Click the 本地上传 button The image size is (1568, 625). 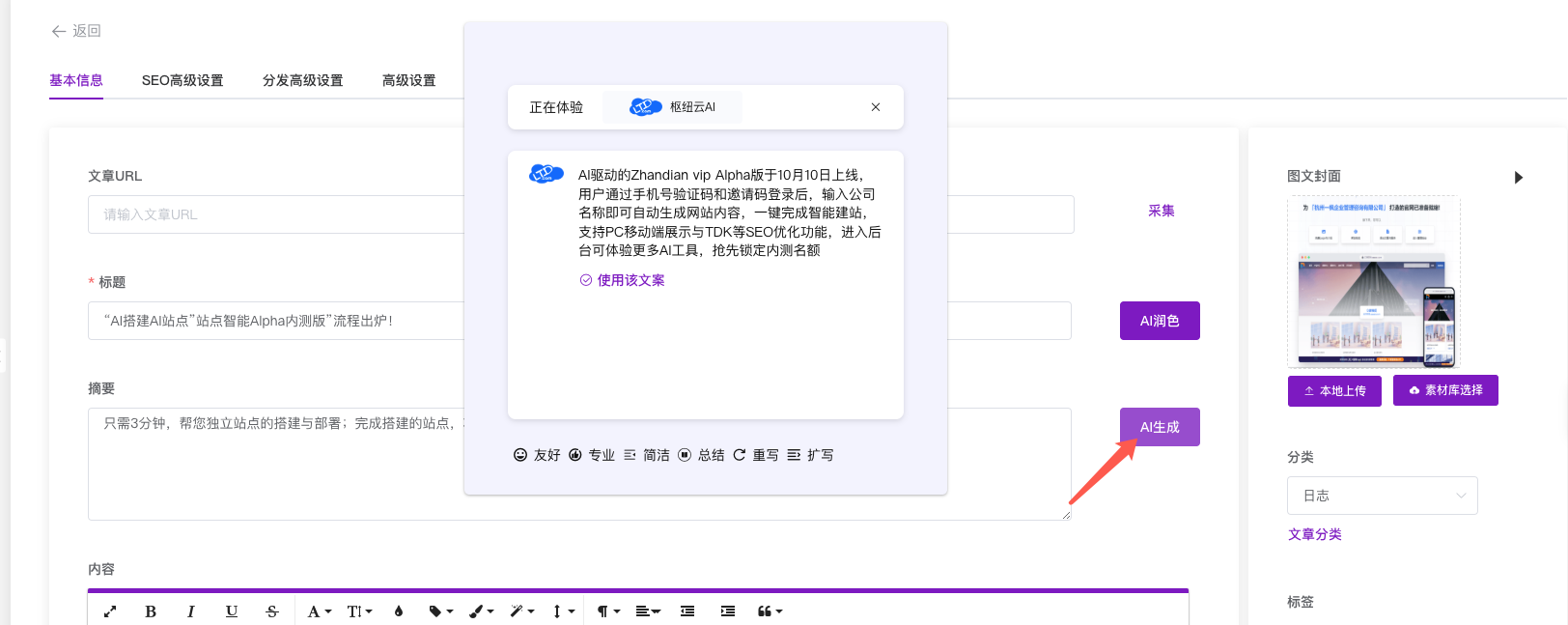click(1334, 391)
